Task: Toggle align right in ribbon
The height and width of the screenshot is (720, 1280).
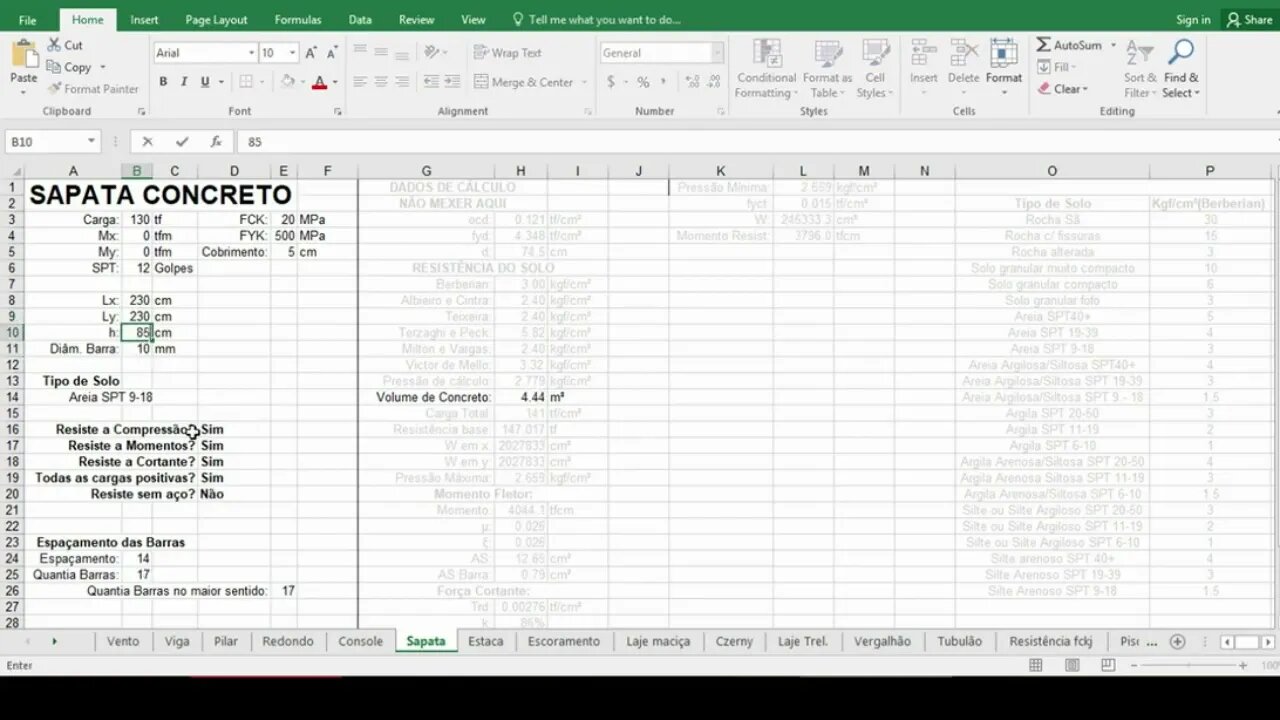Action: 402,82
